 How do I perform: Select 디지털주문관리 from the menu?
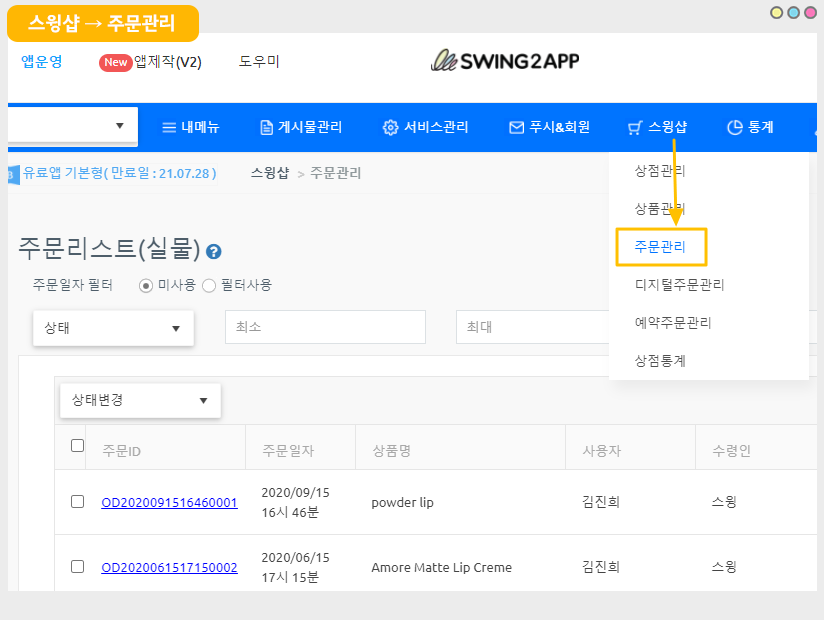click(679, 285)
